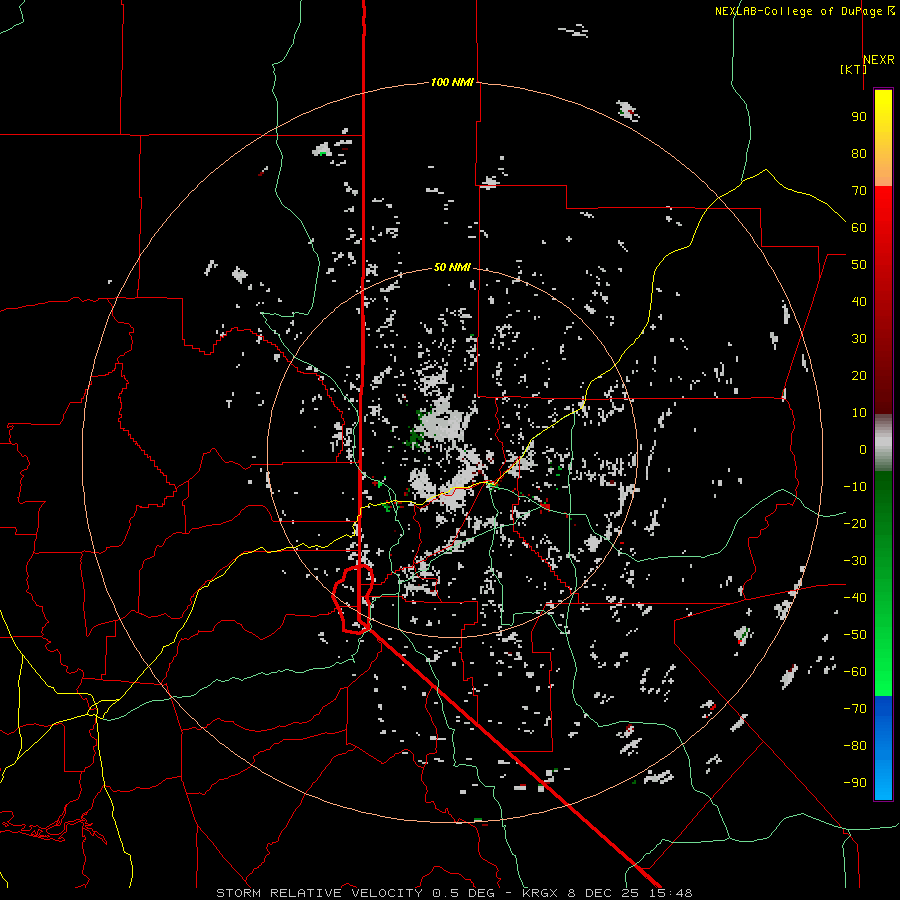
Task: Click the gray zero-velocity segment of color bar
Action: tap(883, 443)
